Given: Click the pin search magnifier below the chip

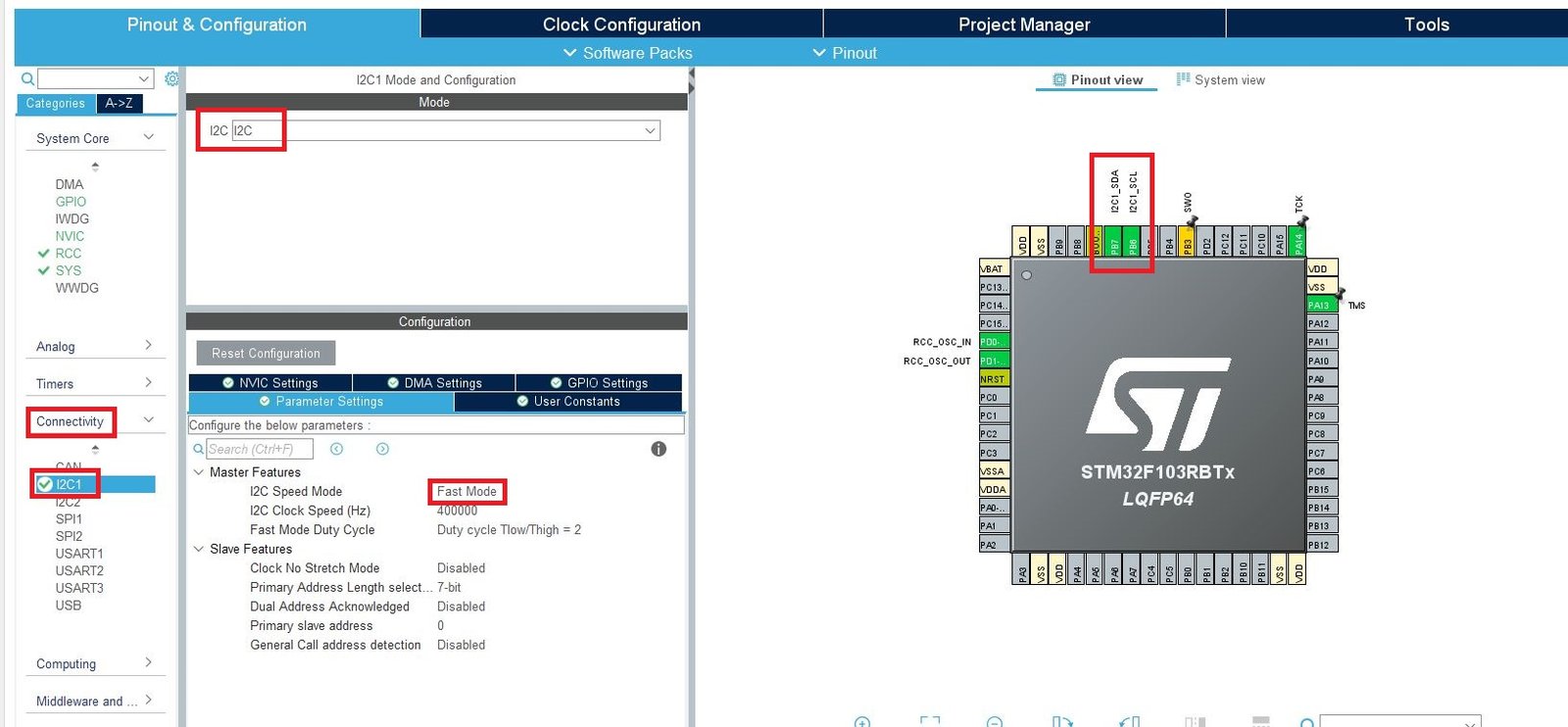Looking at the screenshot, I should (1307, 723).
